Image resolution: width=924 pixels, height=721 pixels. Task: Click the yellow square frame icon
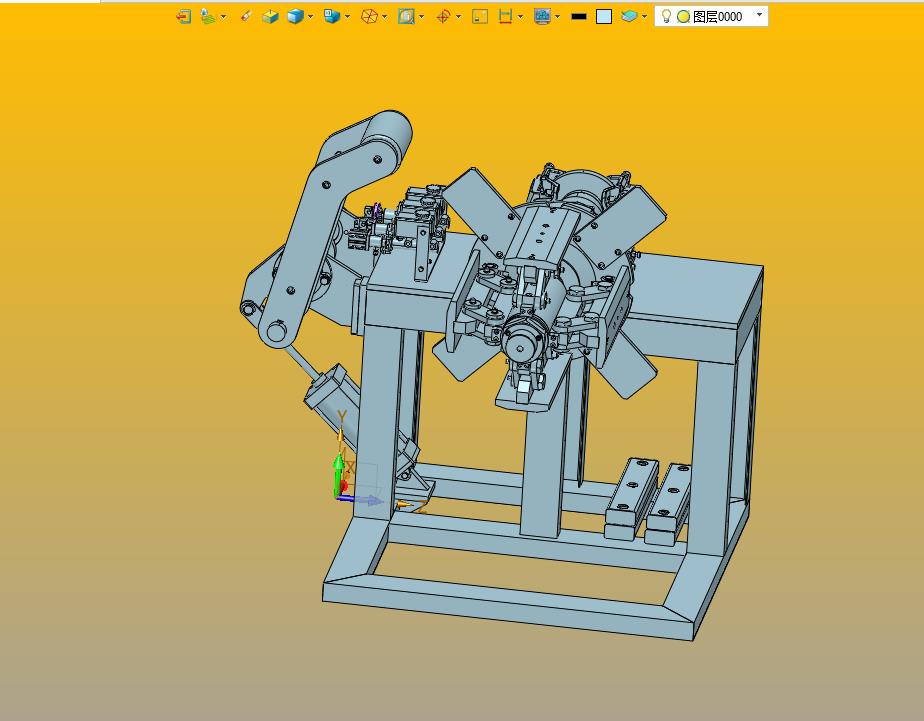click(480, 16)
